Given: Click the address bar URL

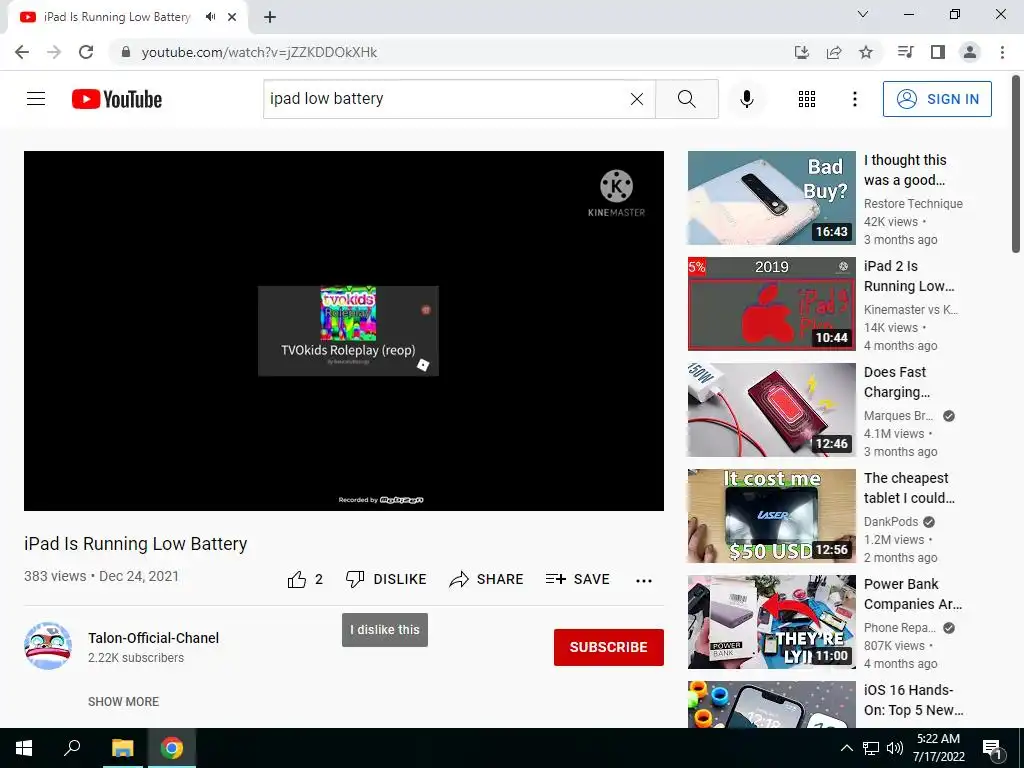Looking at the screenshot, I should [259, 52].
